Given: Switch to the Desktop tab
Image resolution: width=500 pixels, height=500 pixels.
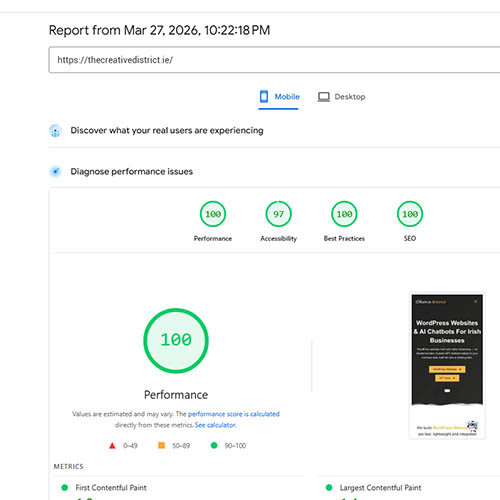Looking at the screenshot, I should (341, 97).
